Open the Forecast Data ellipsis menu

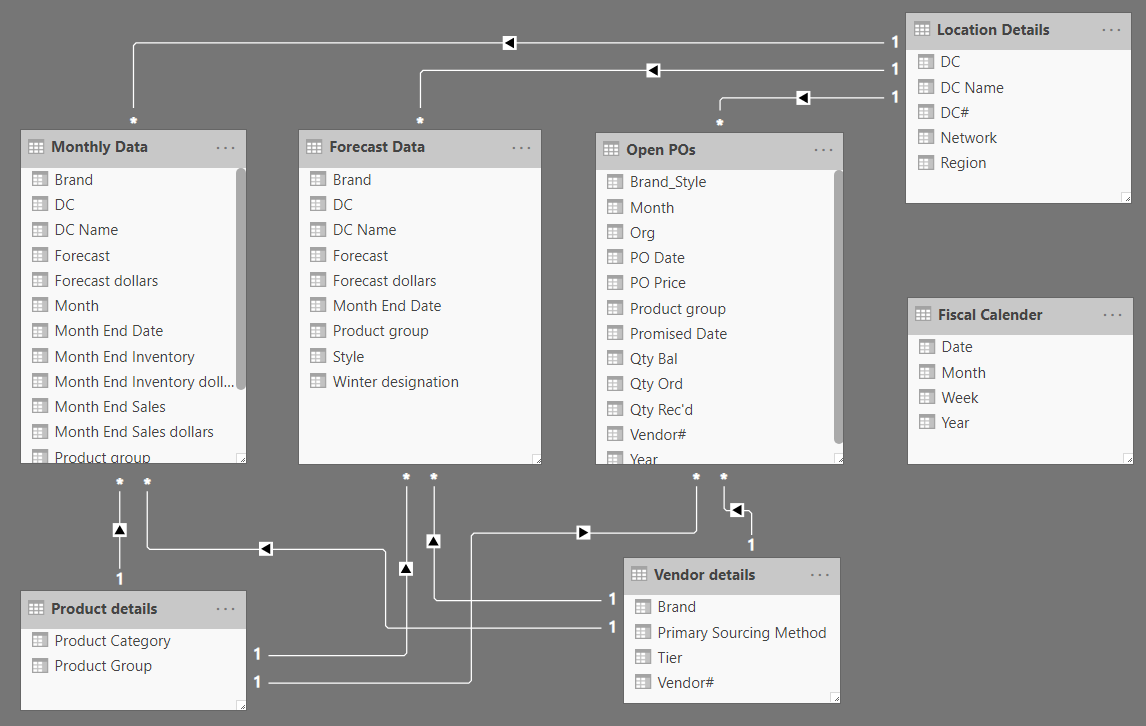pos(522,147)
